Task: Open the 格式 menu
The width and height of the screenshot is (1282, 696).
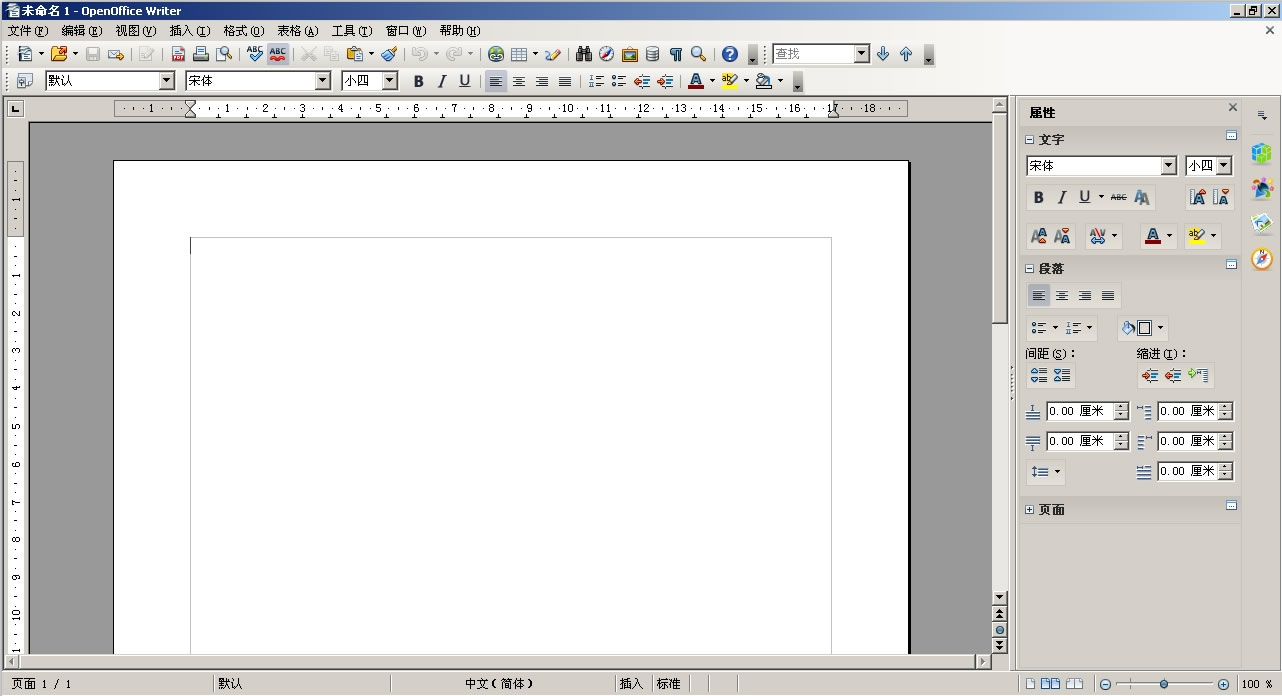Action: pyautogui.click(x=243, y=31)
